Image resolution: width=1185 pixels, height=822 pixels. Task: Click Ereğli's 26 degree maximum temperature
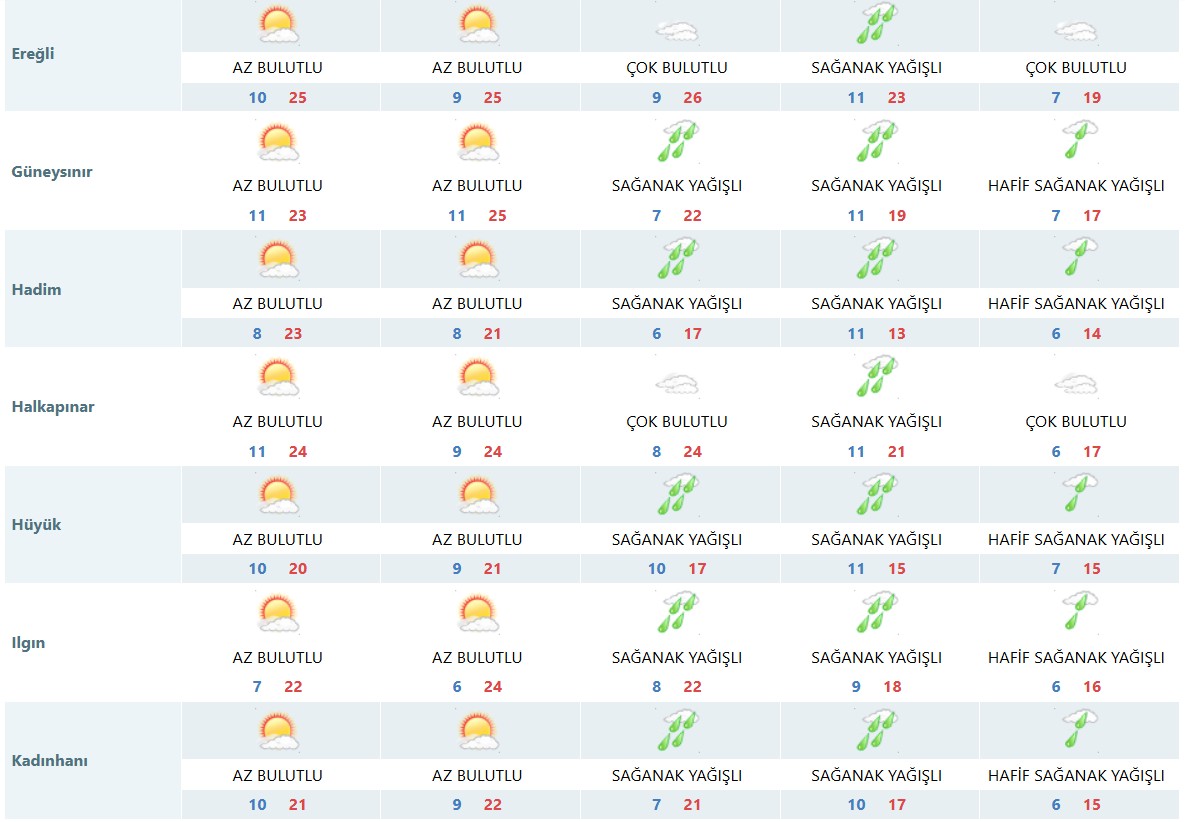click(692, 98)
